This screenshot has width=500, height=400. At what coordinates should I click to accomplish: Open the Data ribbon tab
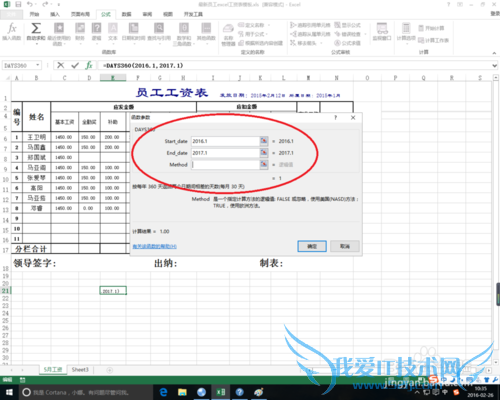pyautogui.click(x=126, y=14)
